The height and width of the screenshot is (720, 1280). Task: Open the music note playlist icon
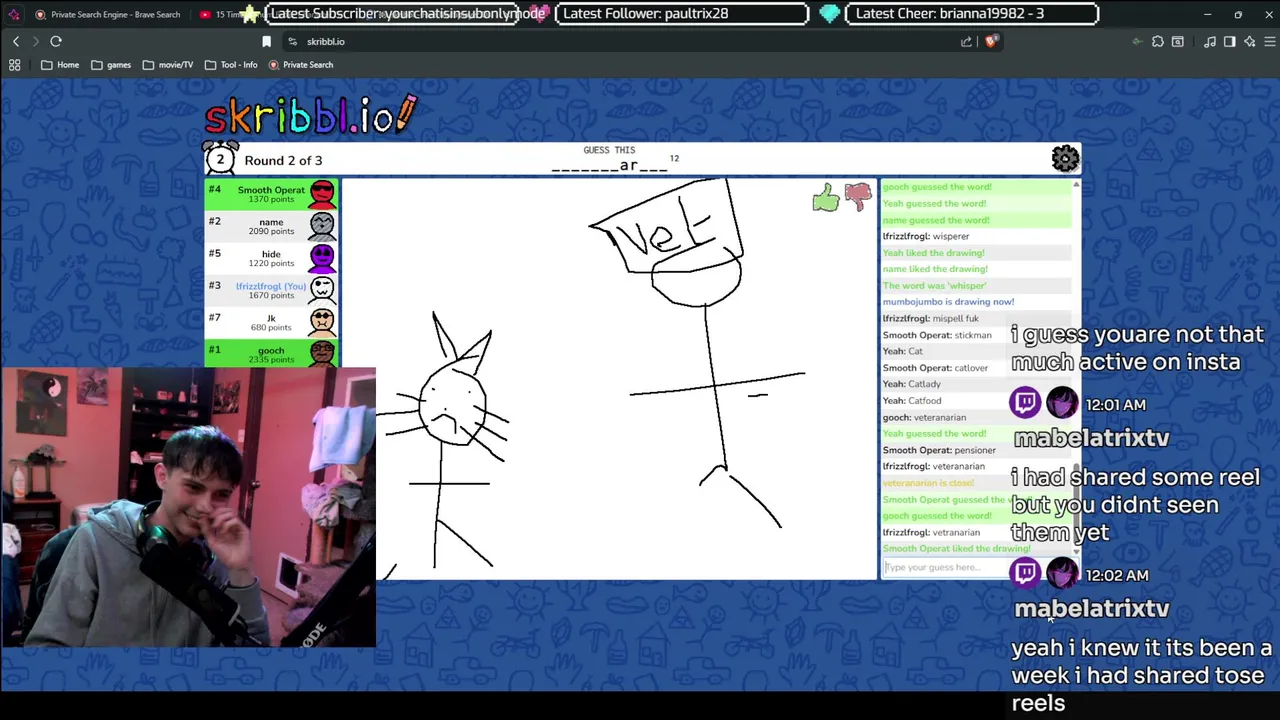pyautogui.click(x=1210, y=41)
